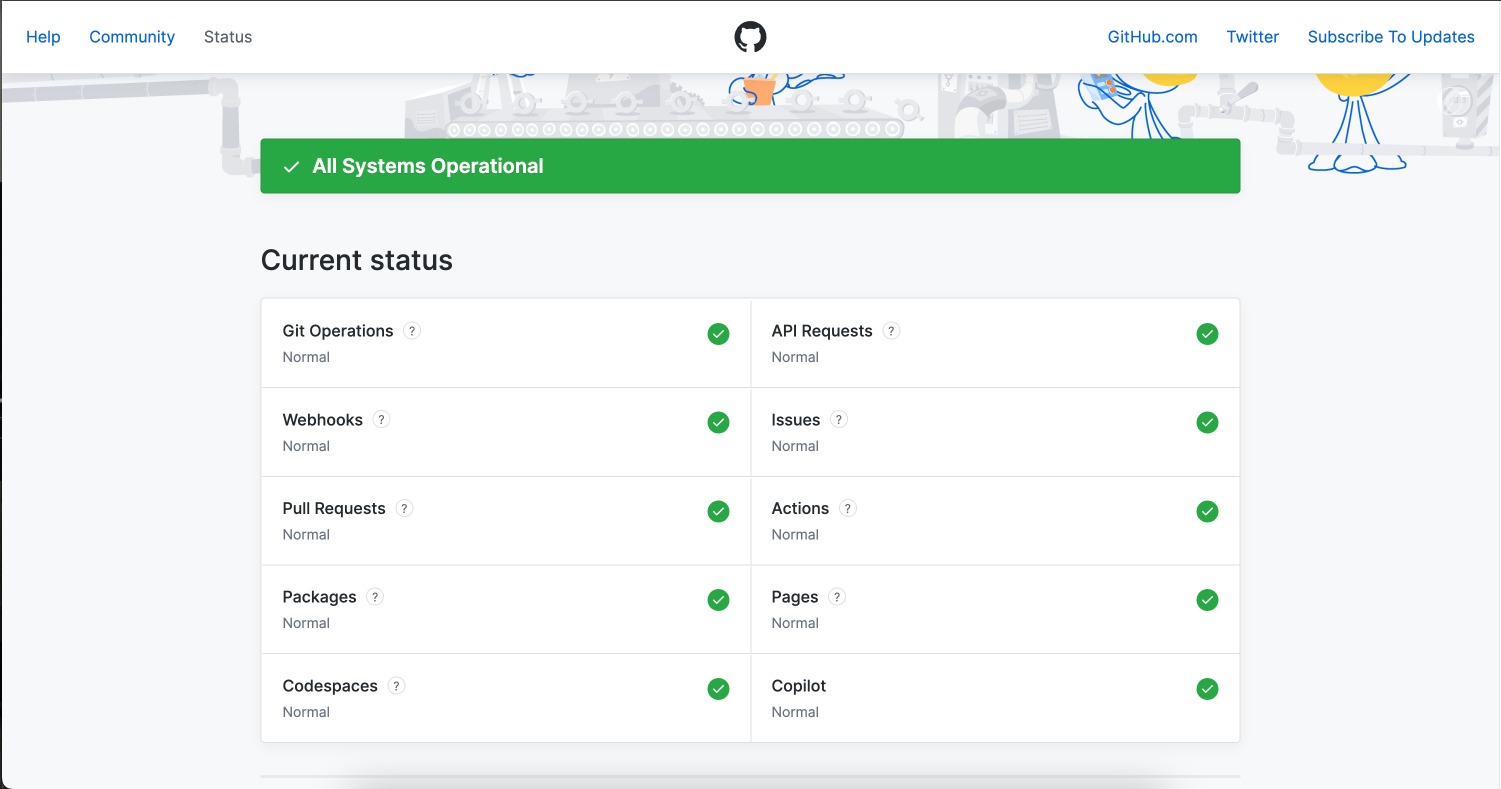Open the Webhooks help question mark
This screenshot has width=1501, height=789.
[381, 420]
